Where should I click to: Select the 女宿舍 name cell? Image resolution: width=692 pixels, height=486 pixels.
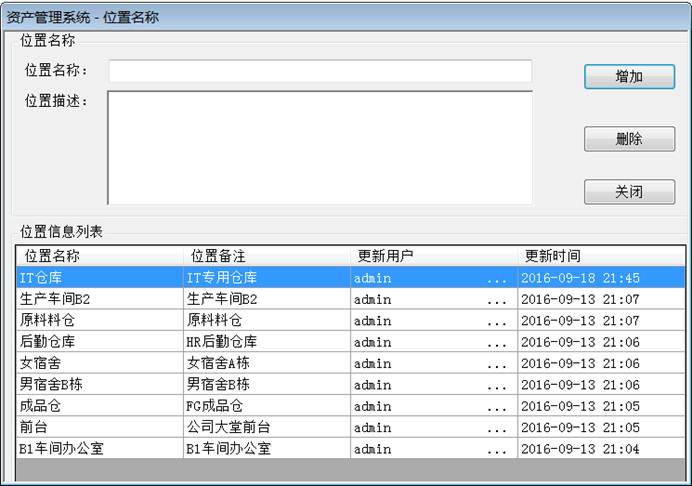100,363
